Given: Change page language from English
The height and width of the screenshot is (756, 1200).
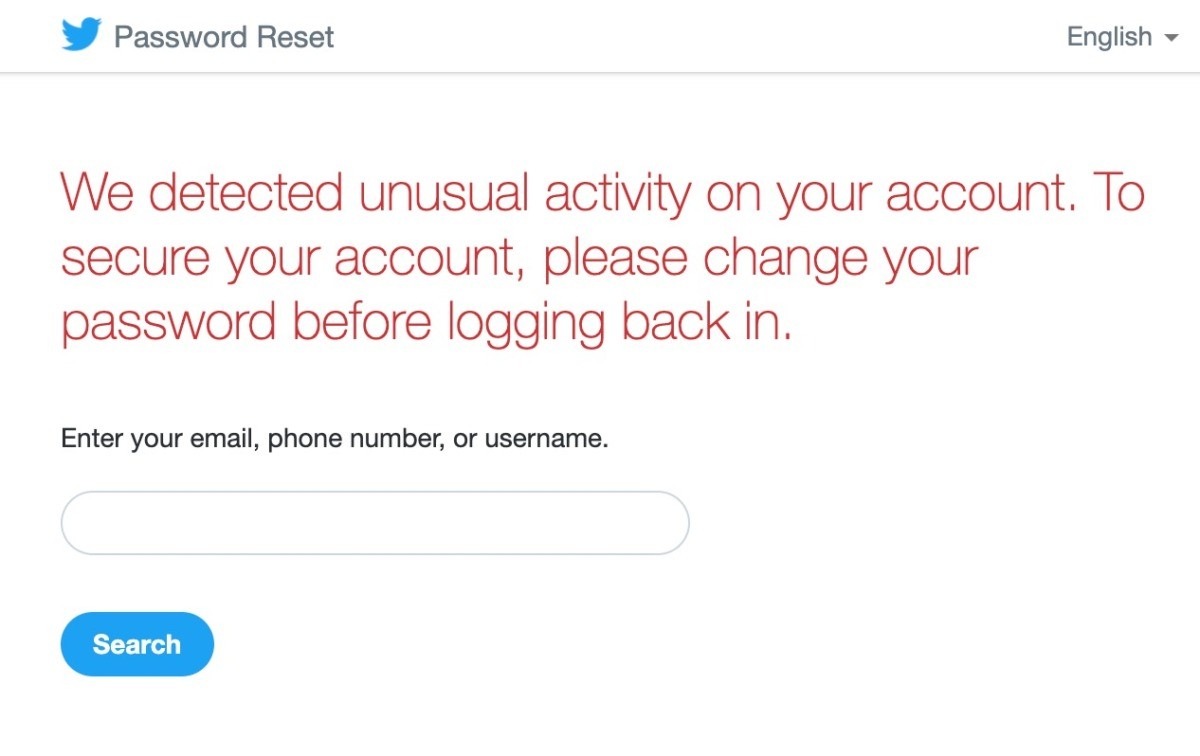Looking at the screenshot, I should (1122, 37).
